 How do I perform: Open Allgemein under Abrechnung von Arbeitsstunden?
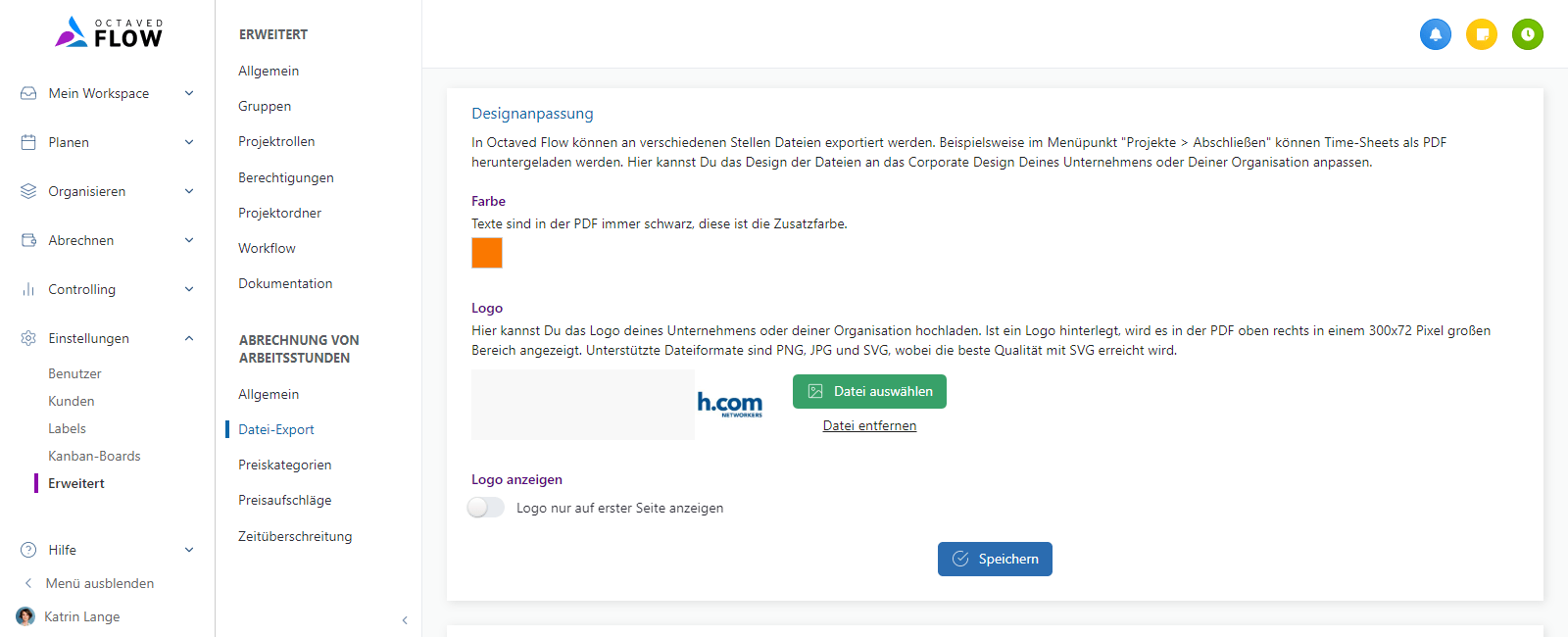(x=269, y=394)
